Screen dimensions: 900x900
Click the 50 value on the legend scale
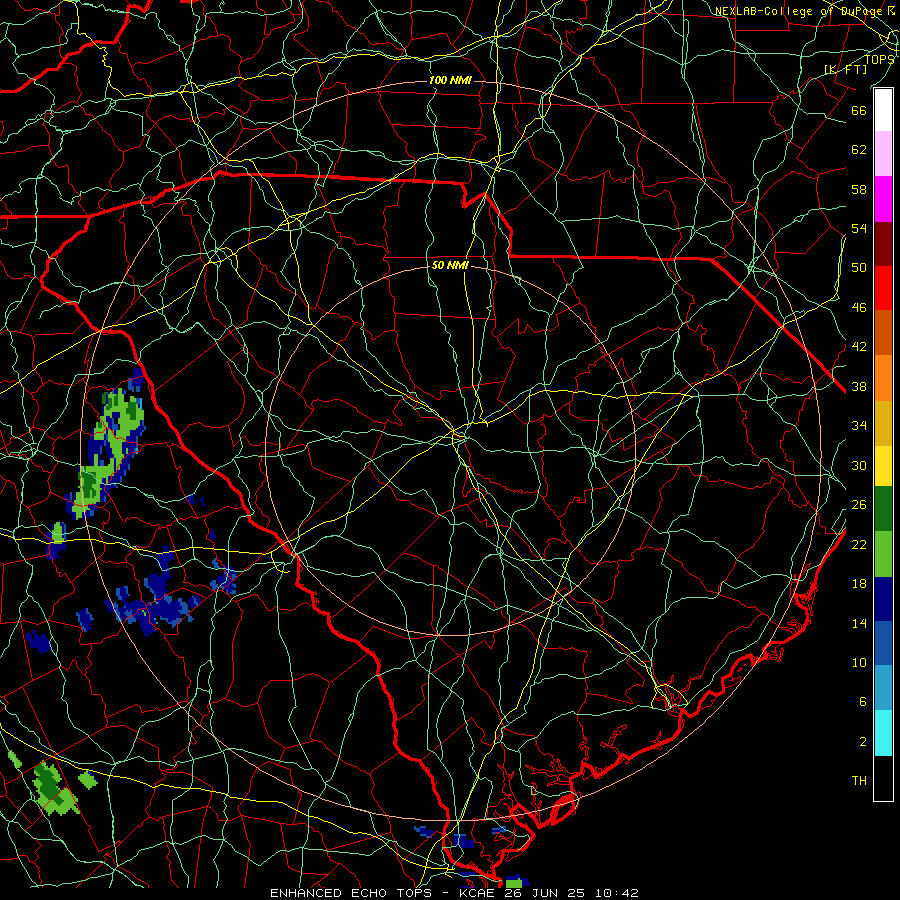tap(859, 267)
